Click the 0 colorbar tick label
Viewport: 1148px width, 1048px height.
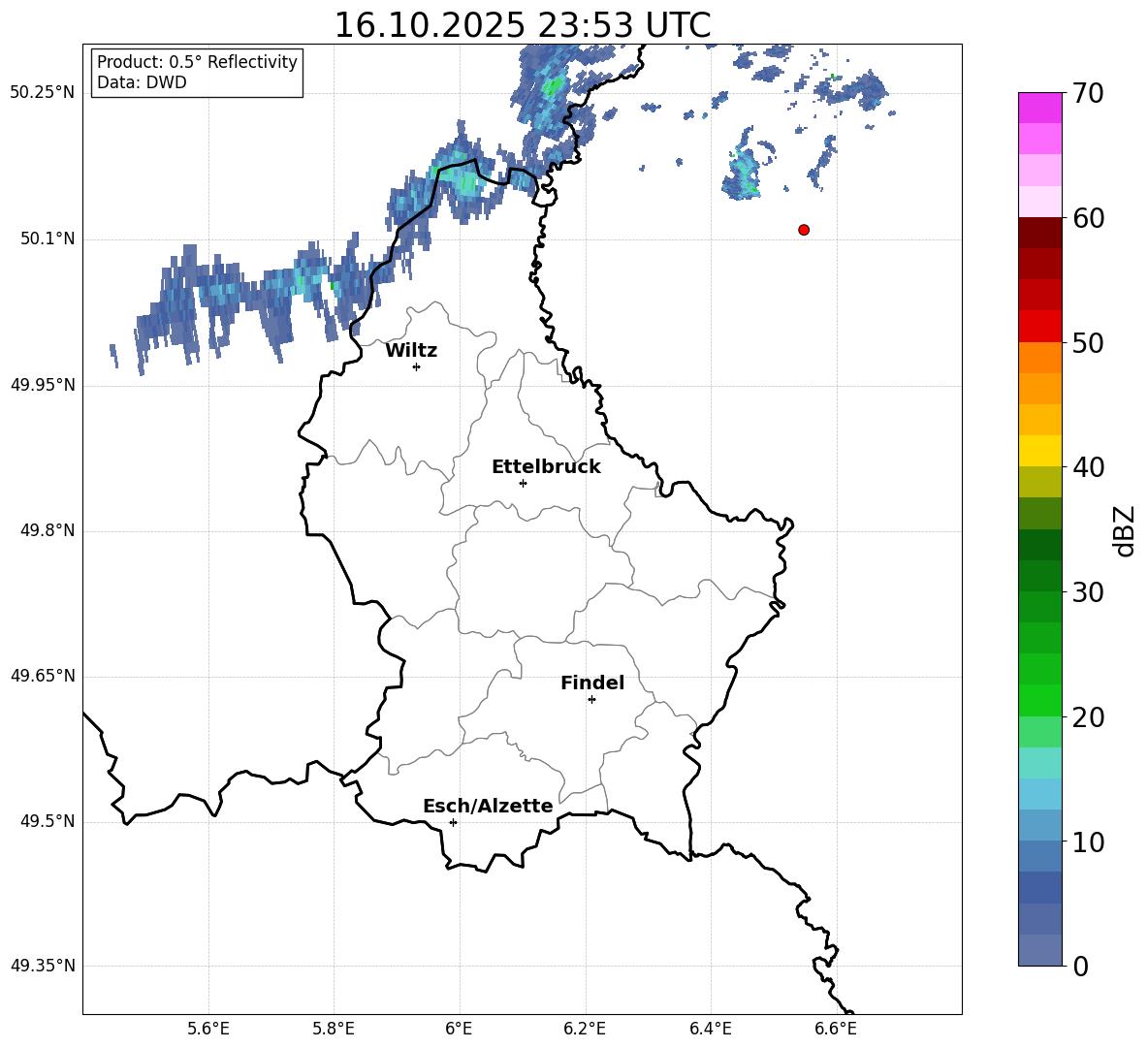(1080, 966)
